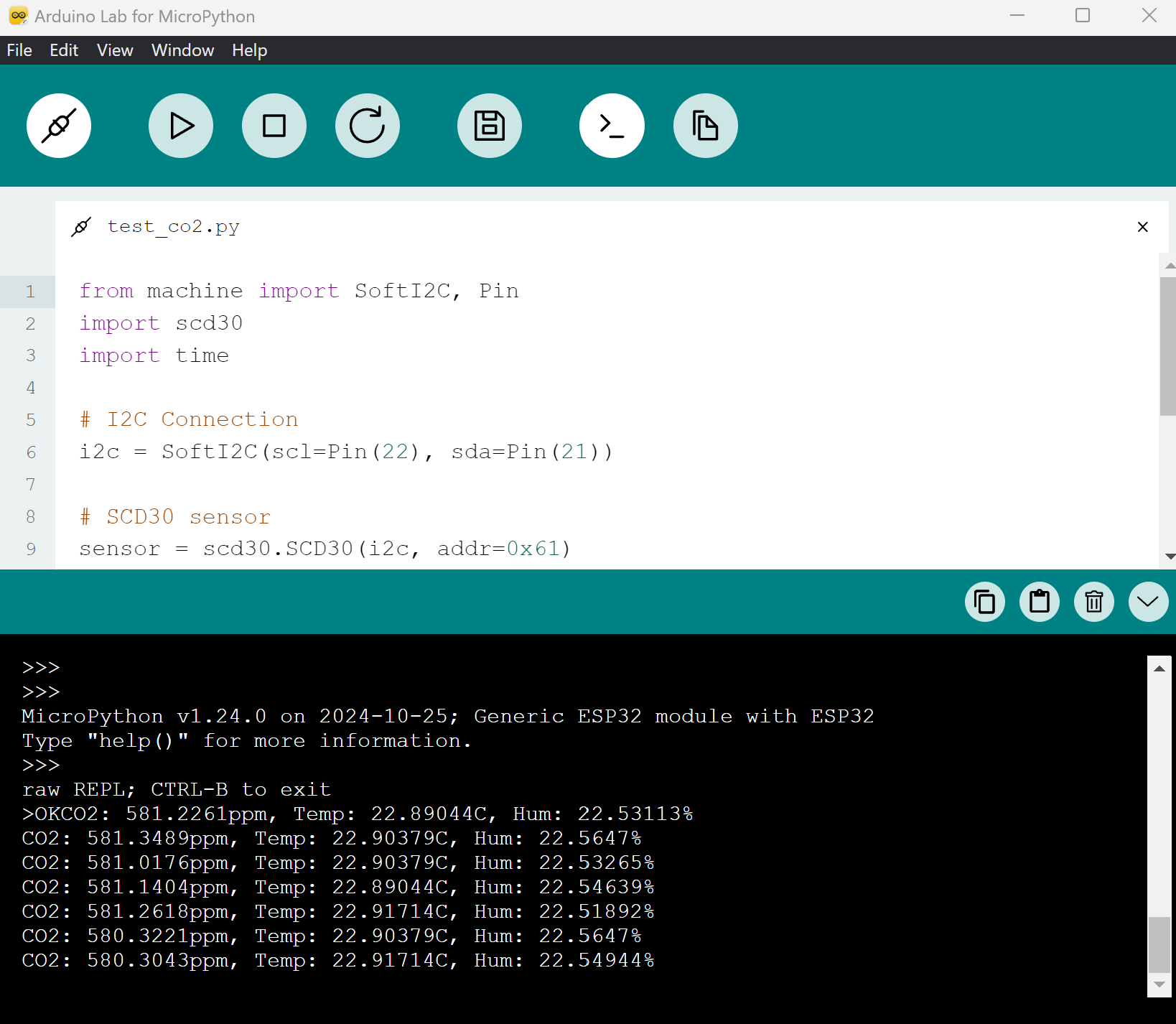Click the terminal reading 'CO2: 581.0176ppm'
Viewport: 1176px width, 1024px height.
pos(338,862)
